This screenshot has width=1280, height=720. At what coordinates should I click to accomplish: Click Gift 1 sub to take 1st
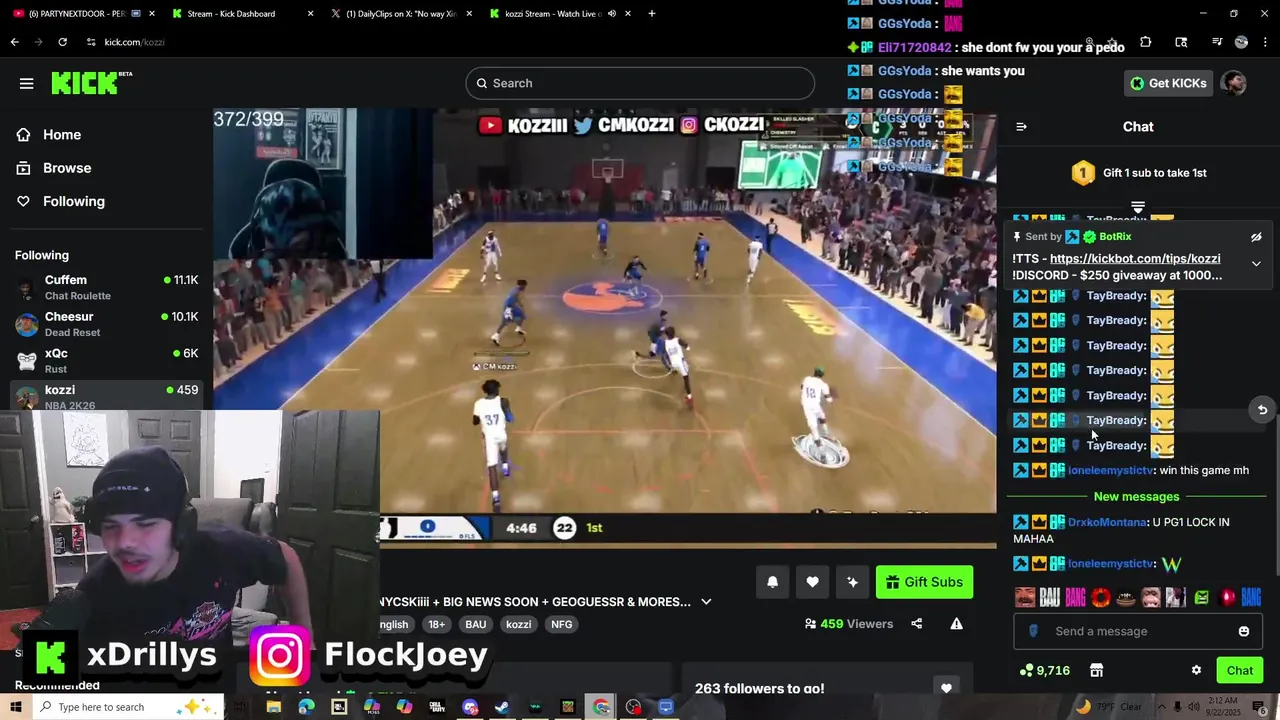(x=1138, y=173)
